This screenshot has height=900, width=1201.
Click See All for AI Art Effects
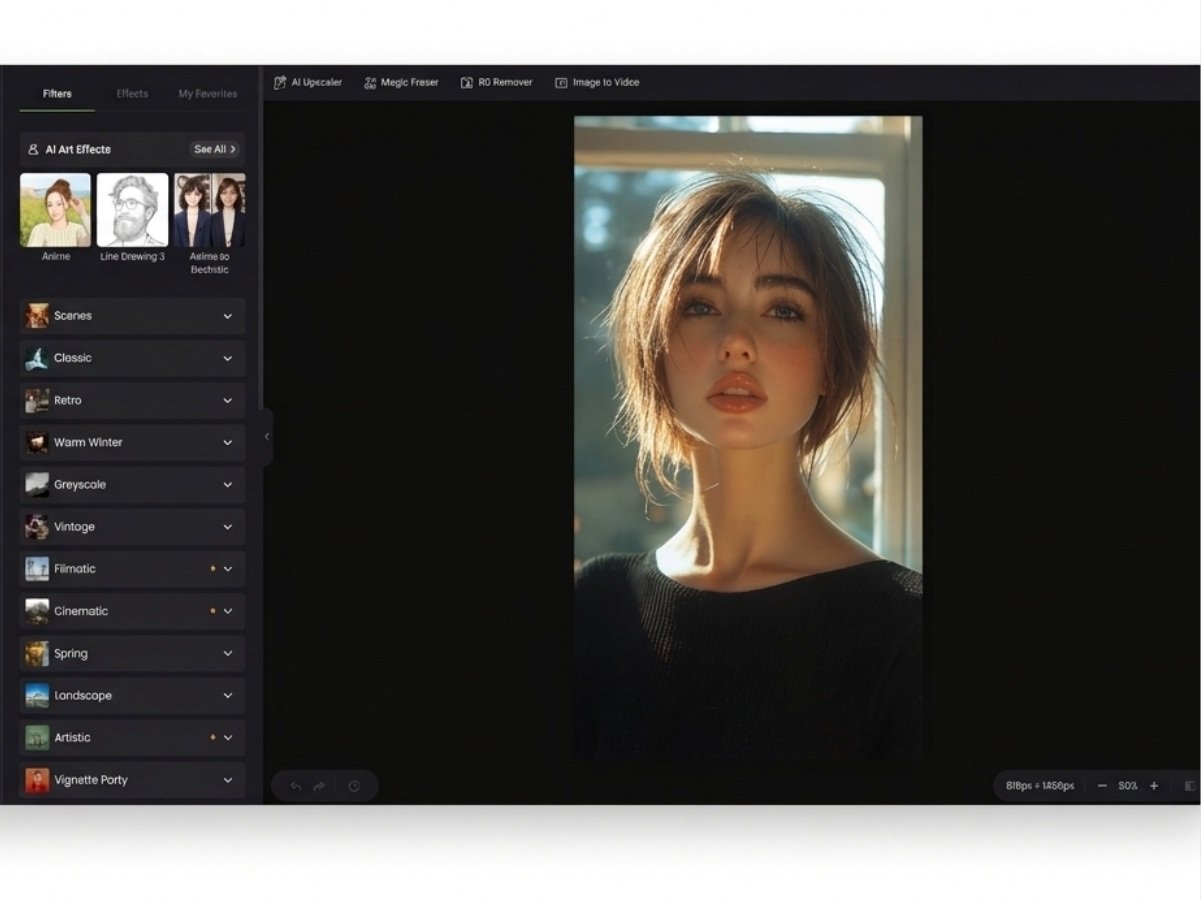coord(215,149)
